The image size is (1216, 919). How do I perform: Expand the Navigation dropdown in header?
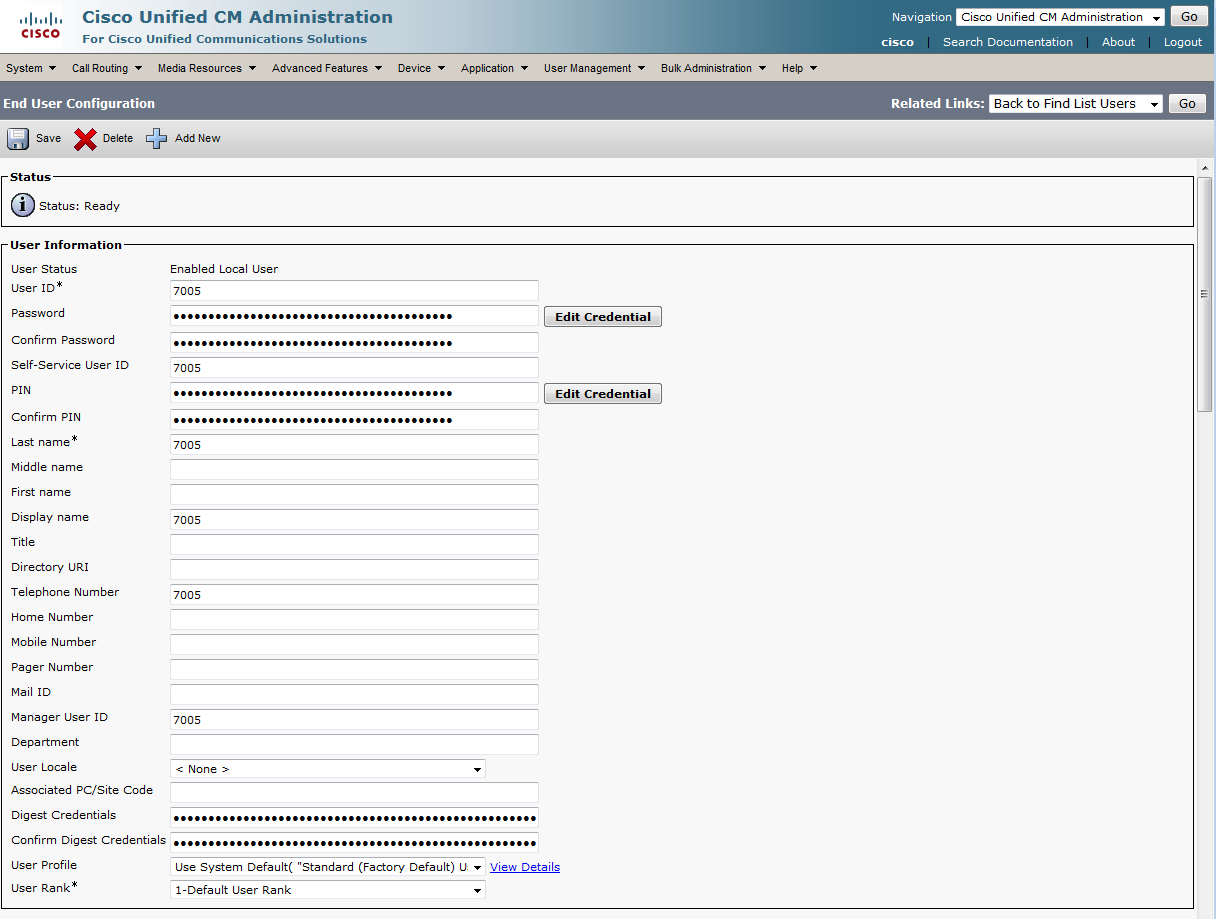pos(1060,17)
